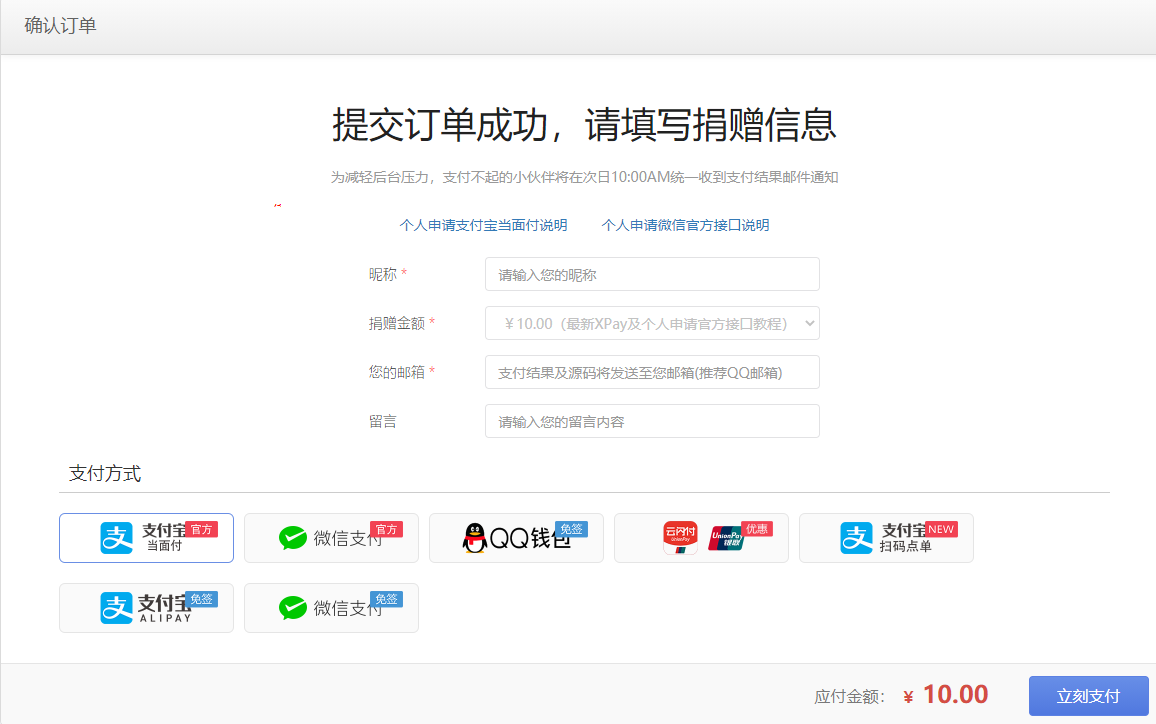
Task: Open the 个人申请微信官方接口说明 link
Action: 686,226
